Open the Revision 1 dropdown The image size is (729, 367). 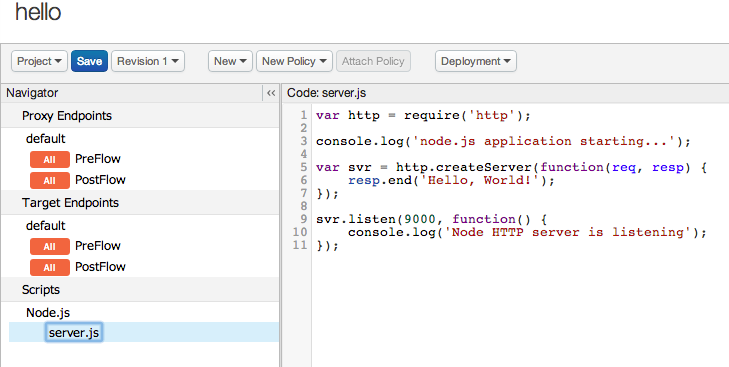point(148,61)
